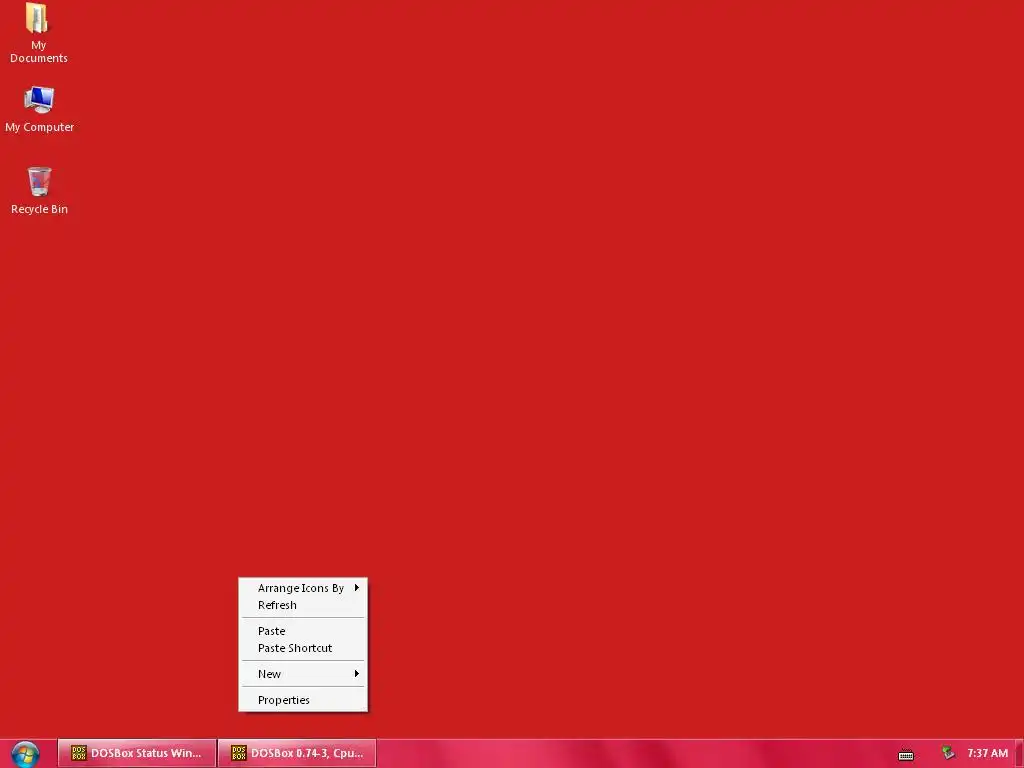Expand the New submenu

tap(303, 674)
